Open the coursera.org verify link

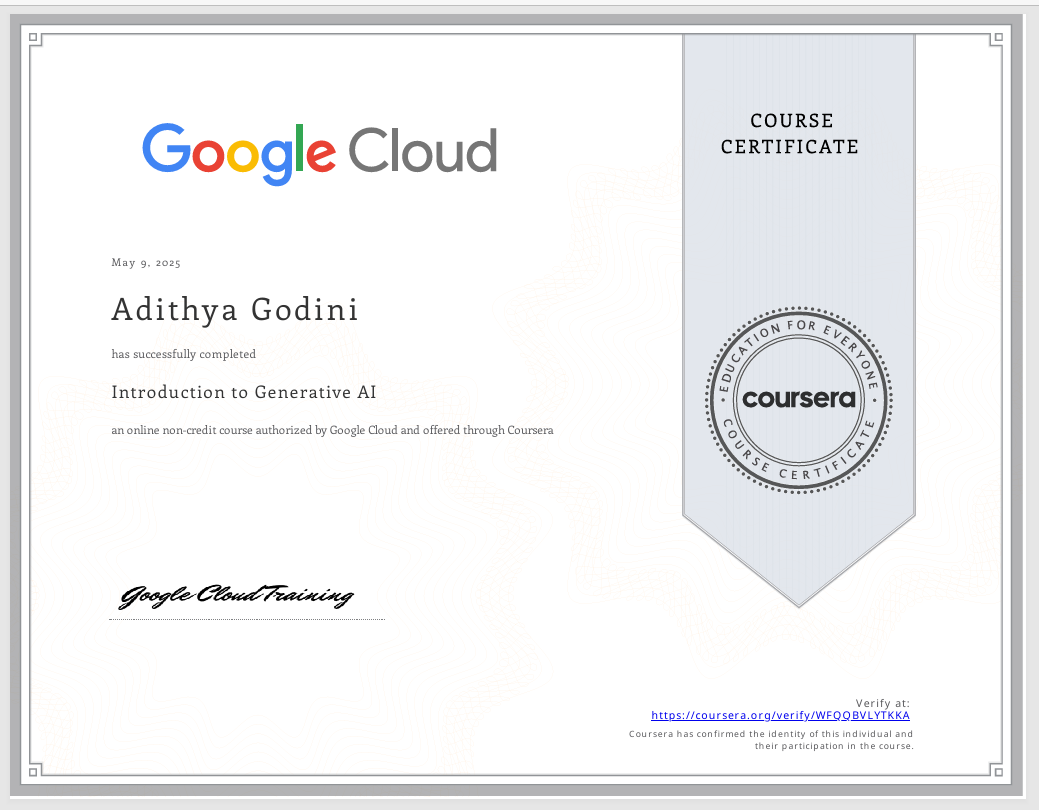[780, 715]
